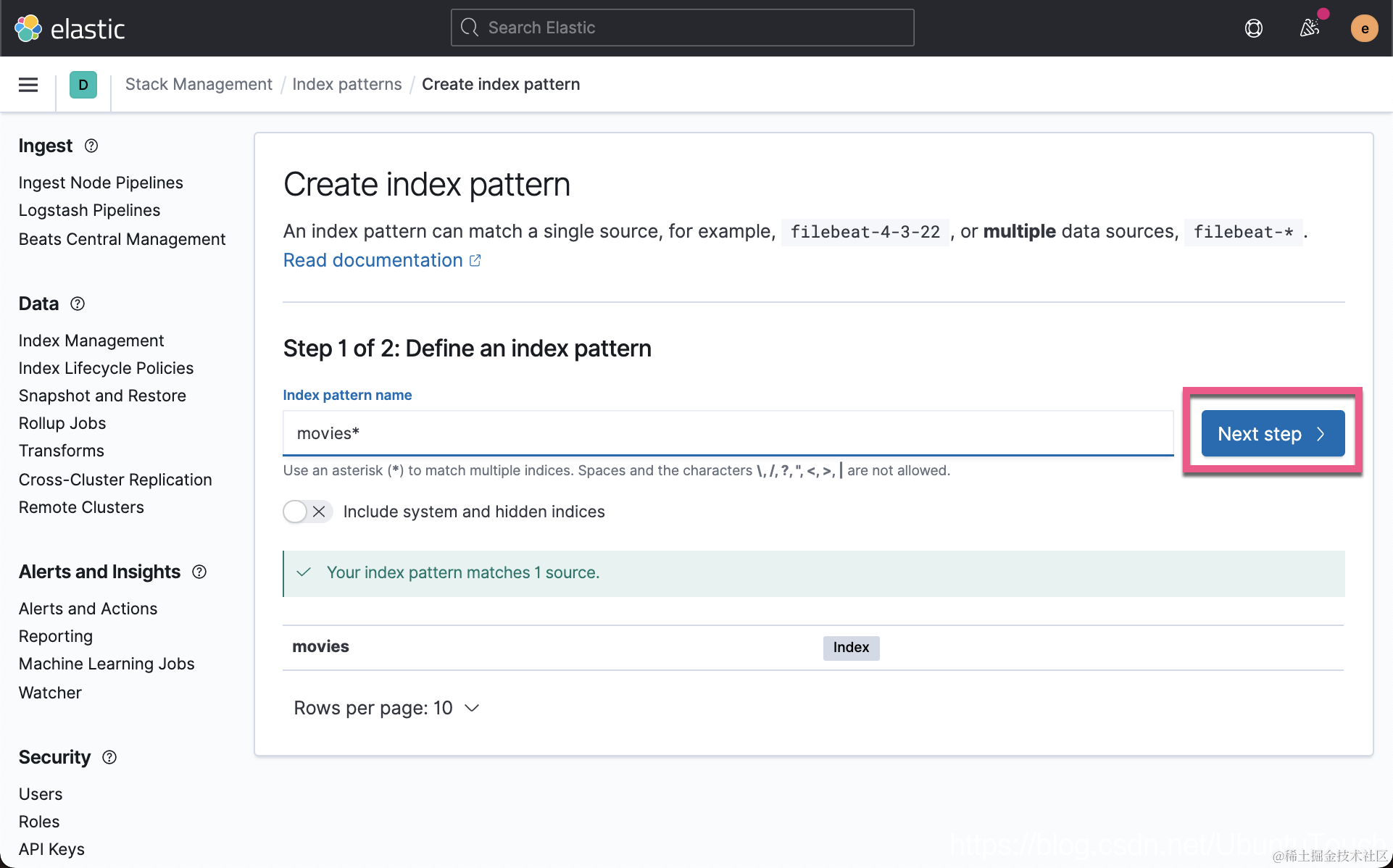Click the Next step button

point(1273,433)
